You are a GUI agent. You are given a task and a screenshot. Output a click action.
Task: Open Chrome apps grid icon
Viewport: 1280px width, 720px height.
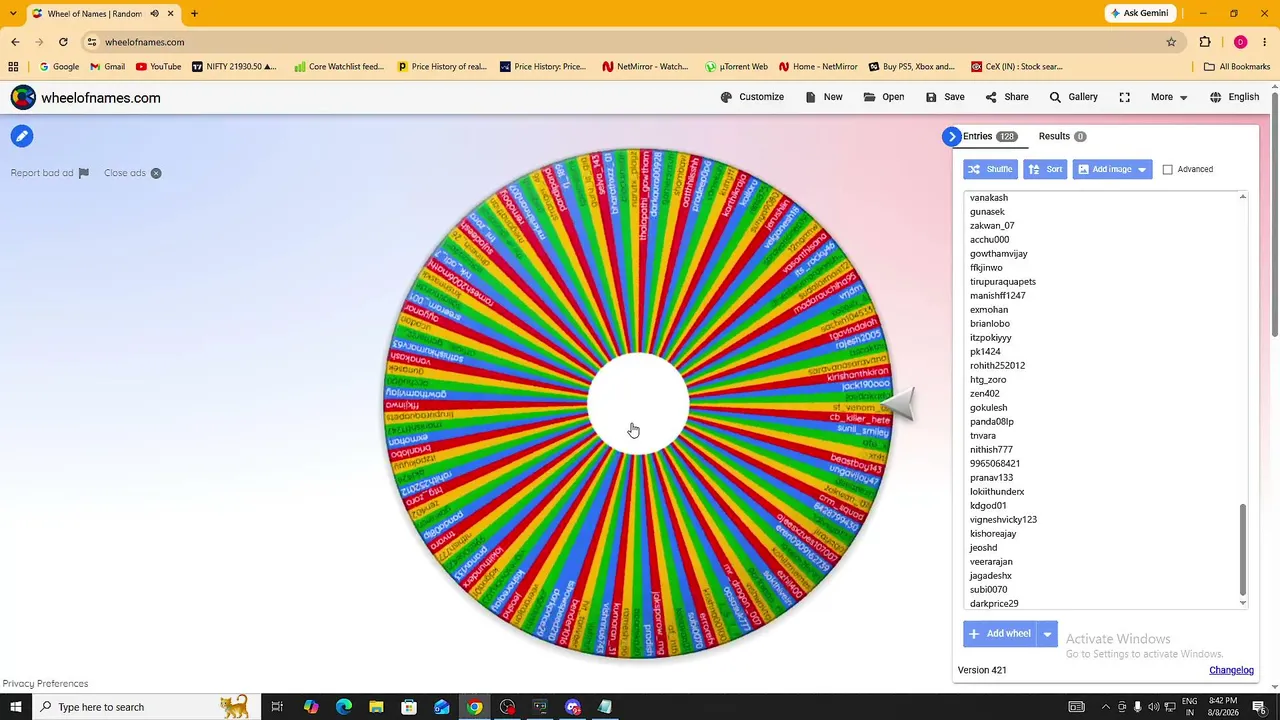tap(13, 67)
